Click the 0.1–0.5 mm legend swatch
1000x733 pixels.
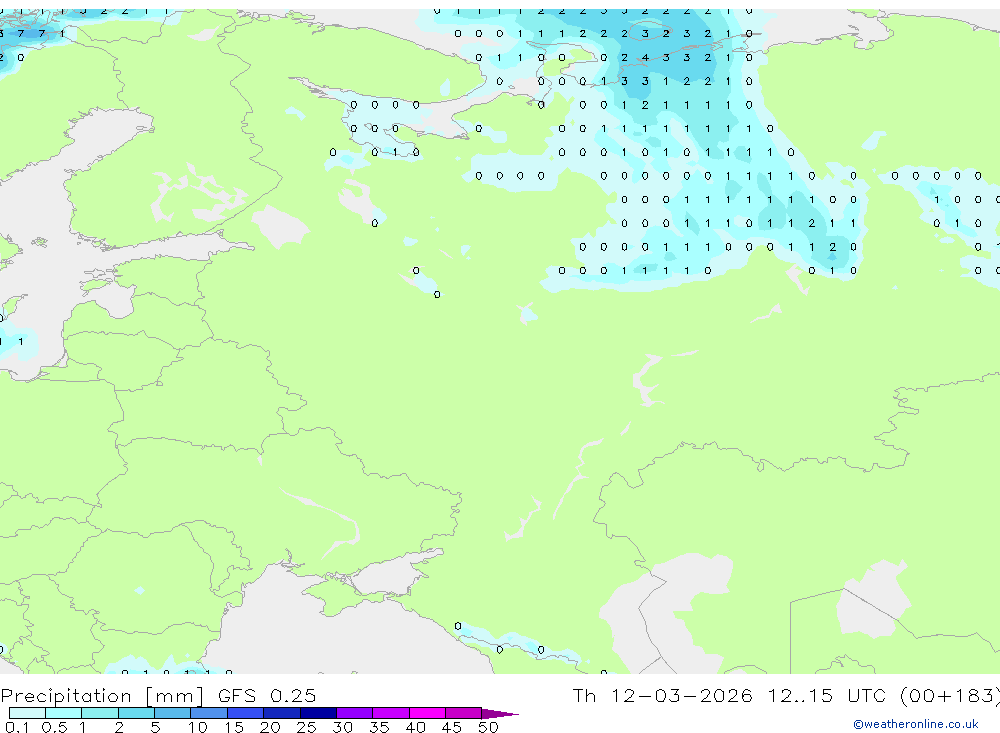(27, 713)
